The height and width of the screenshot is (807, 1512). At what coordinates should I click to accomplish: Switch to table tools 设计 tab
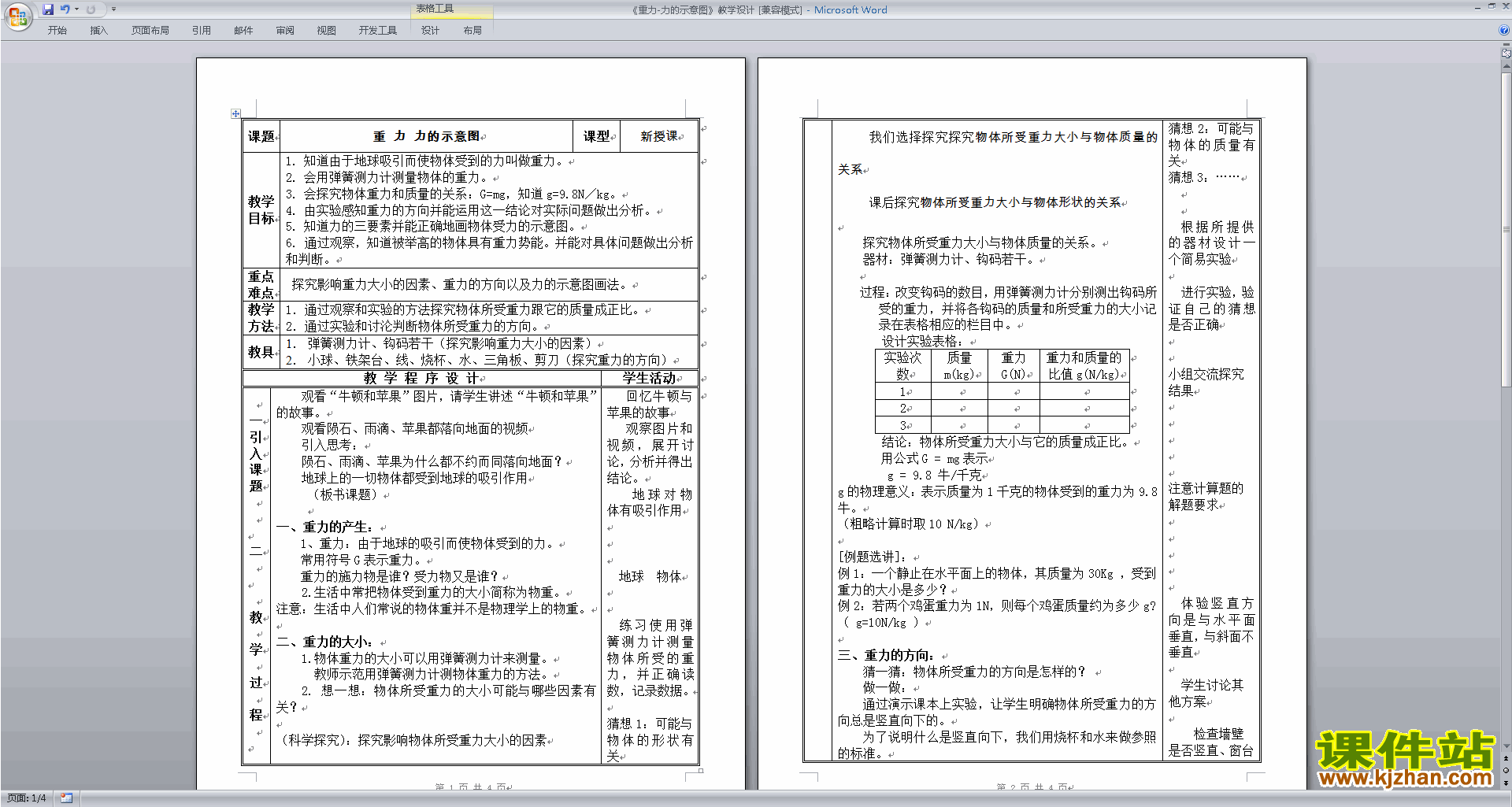click(x=430, y=30)
